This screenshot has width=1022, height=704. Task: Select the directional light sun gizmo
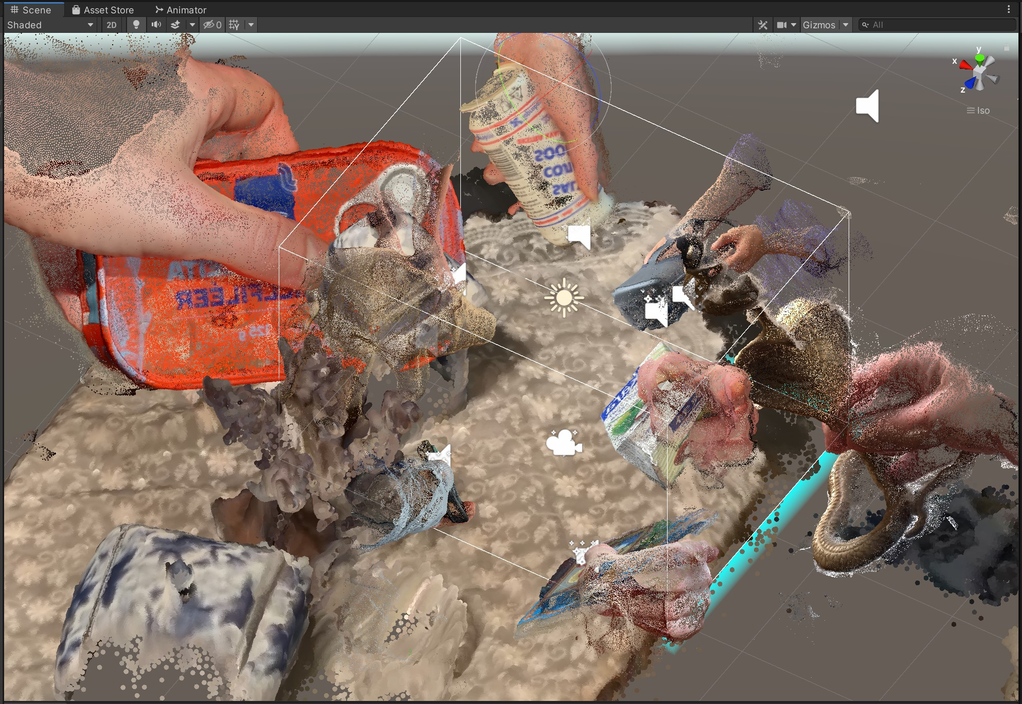tap(564, 298)
